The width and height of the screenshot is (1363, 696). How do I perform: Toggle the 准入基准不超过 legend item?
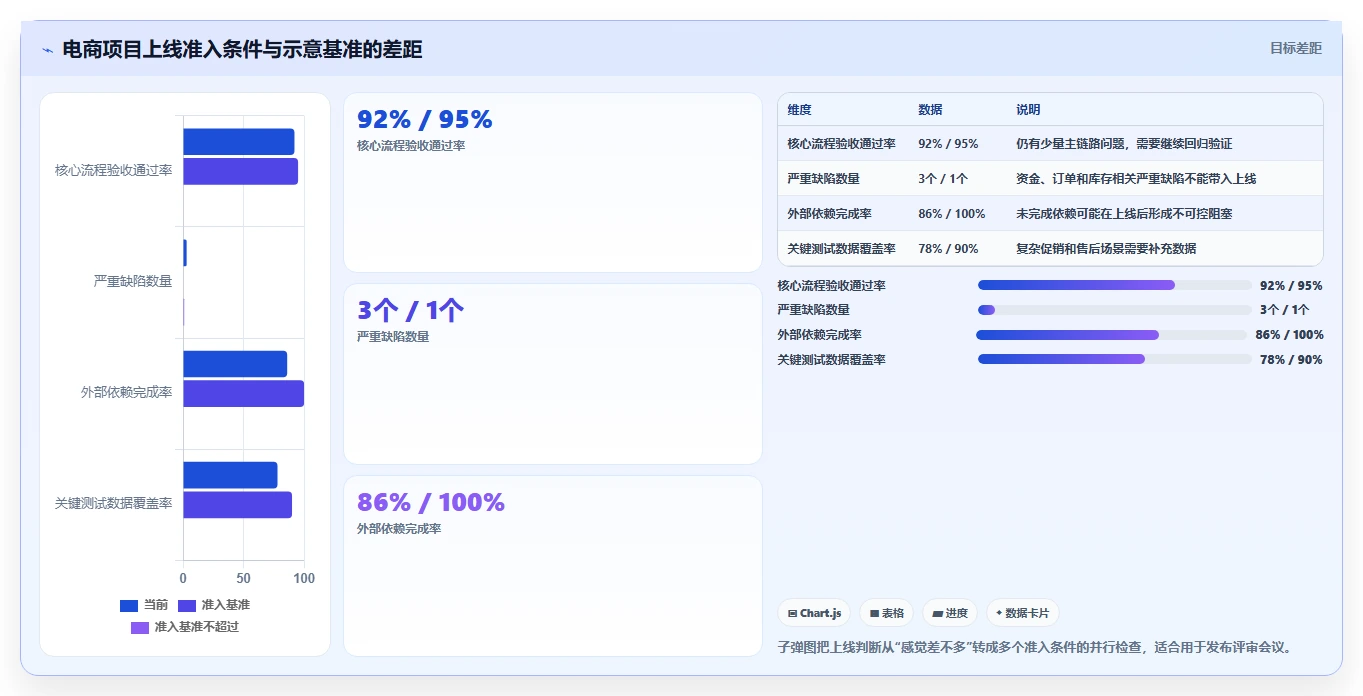pyautogui.click(x=185, y=627)
